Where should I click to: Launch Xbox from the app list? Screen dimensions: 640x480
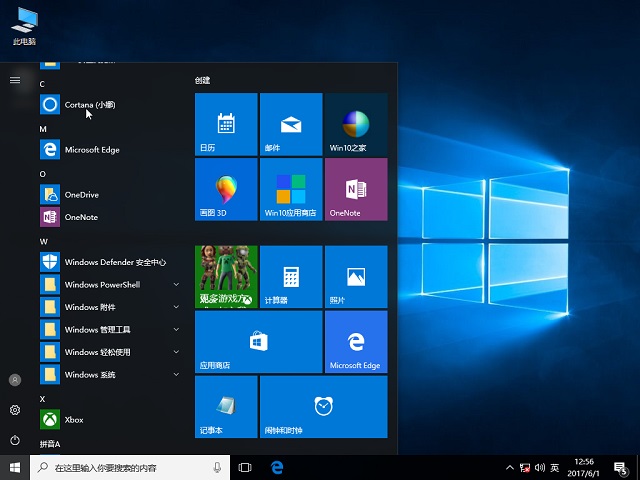pyautogui.click(x=110, y=419)
